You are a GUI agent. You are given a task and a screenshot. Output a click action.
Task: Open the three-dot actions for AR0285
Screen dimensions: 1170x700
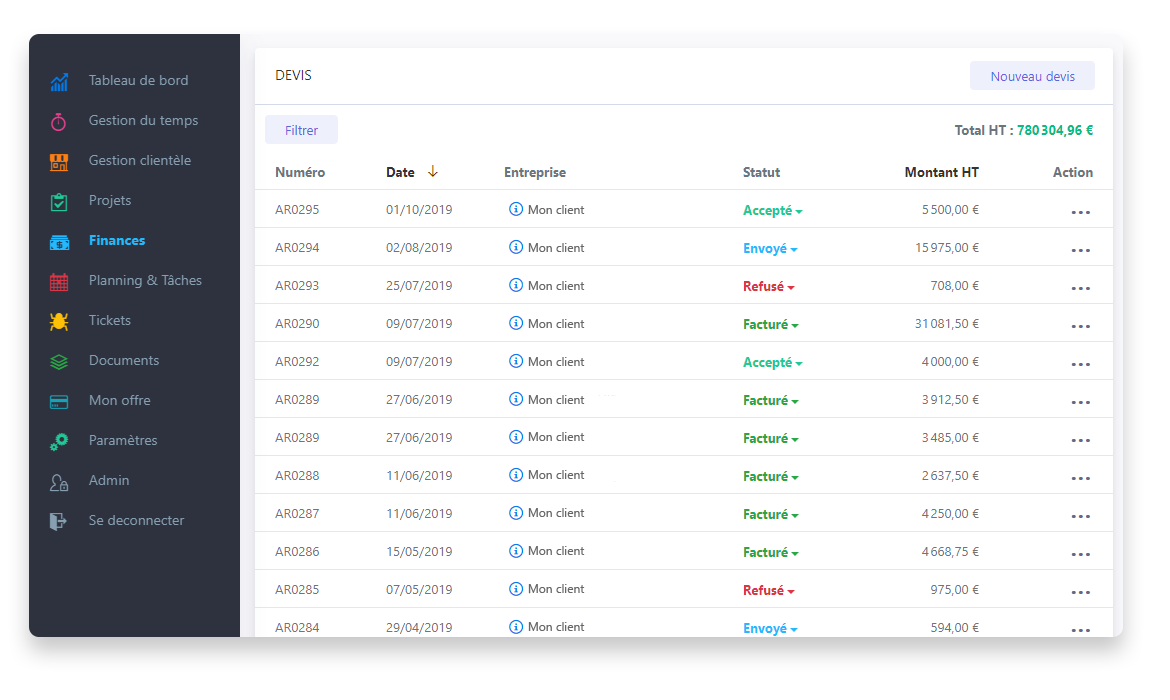pyautogui.click(x=1080, y=593)
